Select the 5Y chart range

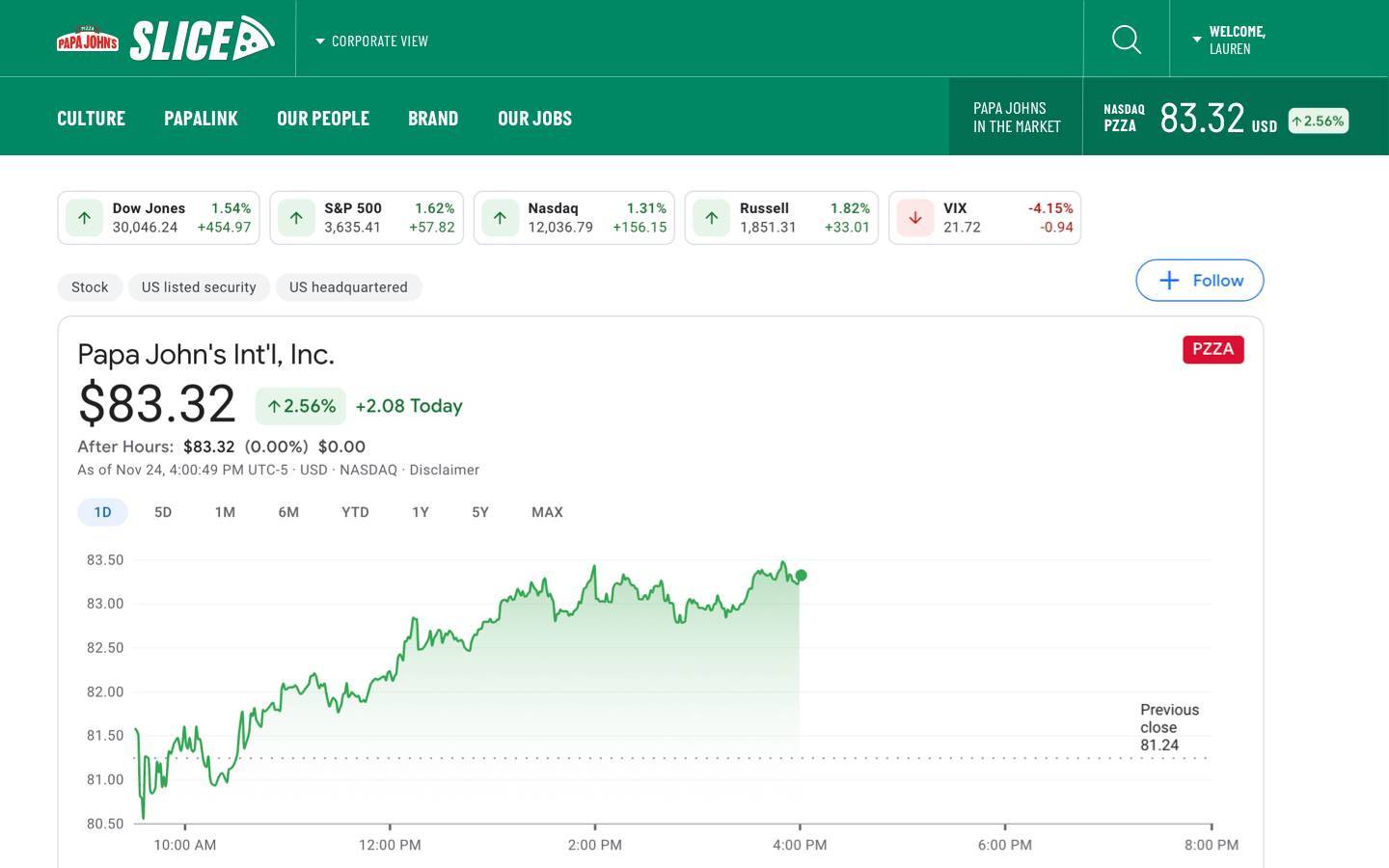(x=480, y=512)
